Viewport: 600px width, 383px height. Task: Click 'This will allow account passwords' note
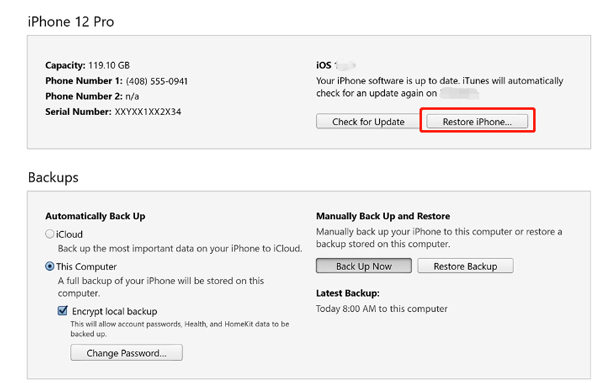point(179,329)
